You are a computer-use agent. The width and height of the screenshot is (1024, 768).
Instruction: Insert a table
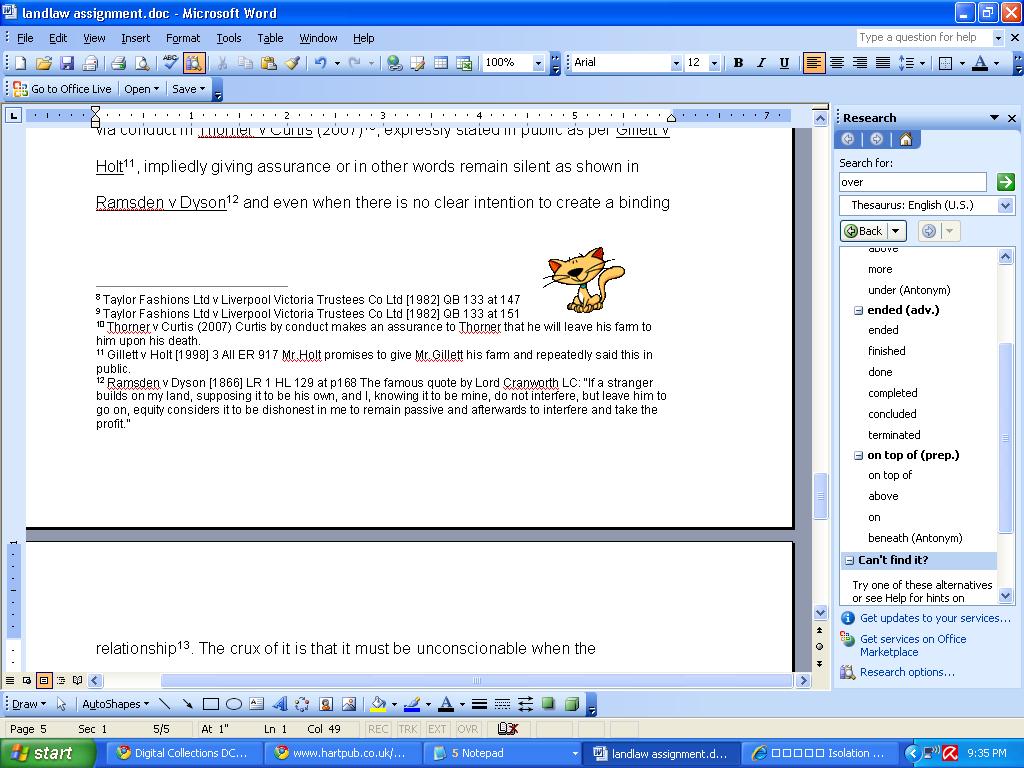[x=441, y=63]
